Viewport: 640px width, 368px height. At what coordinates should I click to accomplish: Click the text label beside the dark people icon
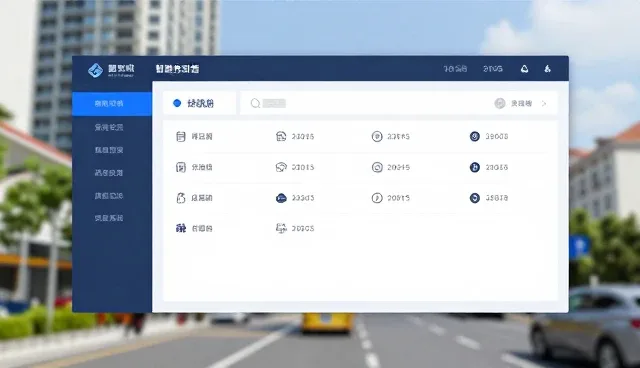tap(202, 228)
